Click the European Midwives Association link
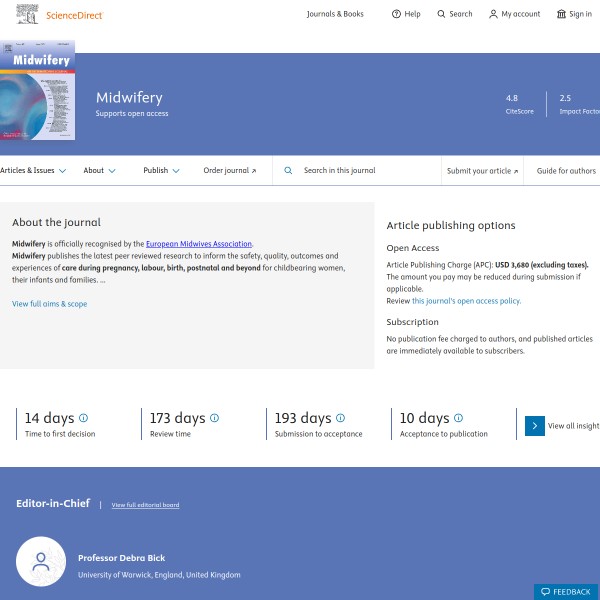Screen dimensions: 600x600 [199, 244]
